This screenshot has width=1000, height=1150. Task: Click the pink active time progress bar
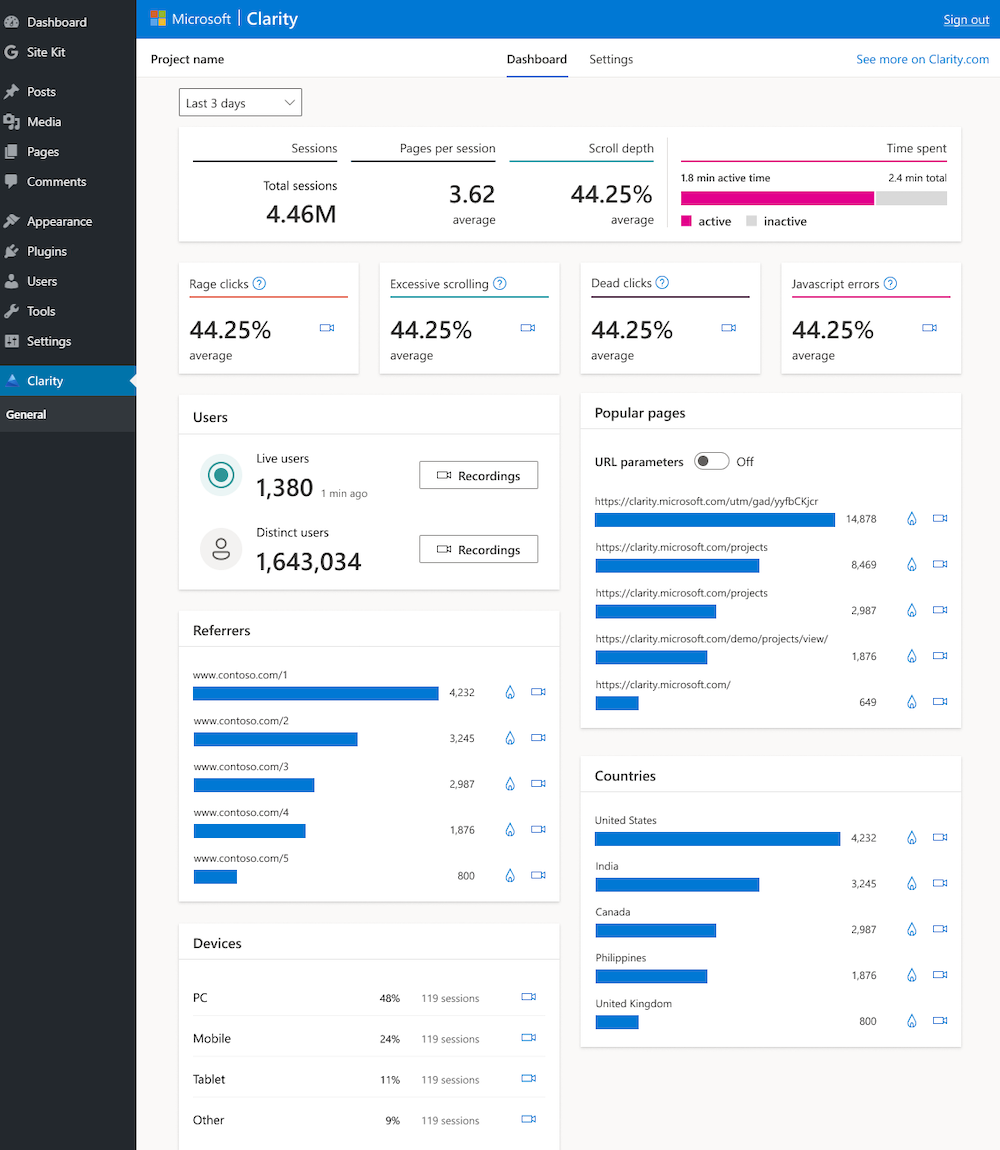pos(776,198)
